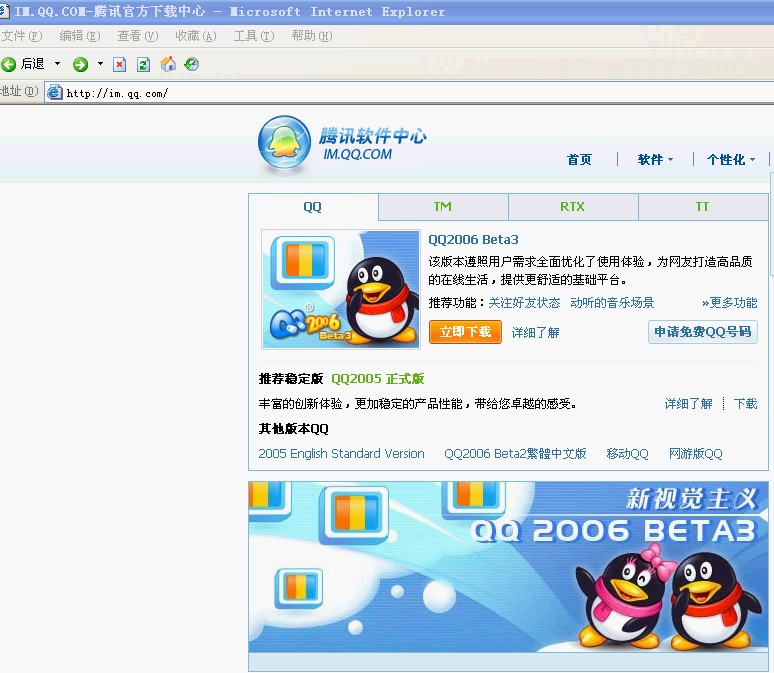Open the »更多功能 link
Screen dimensions: 774x673
tap(730, 303)
